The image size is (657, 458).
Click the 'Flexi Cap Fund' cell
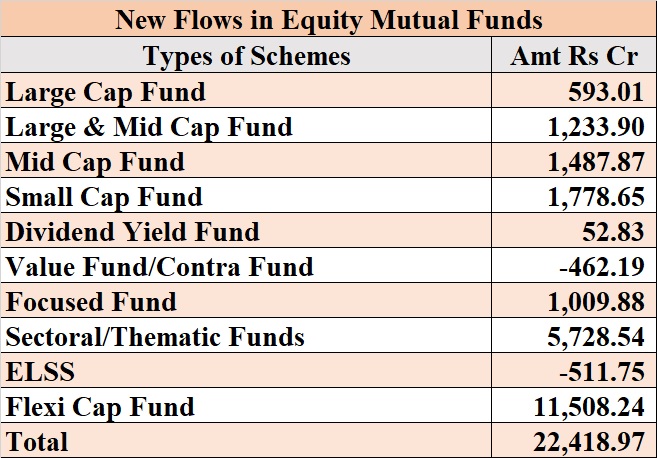pos(100,407)
